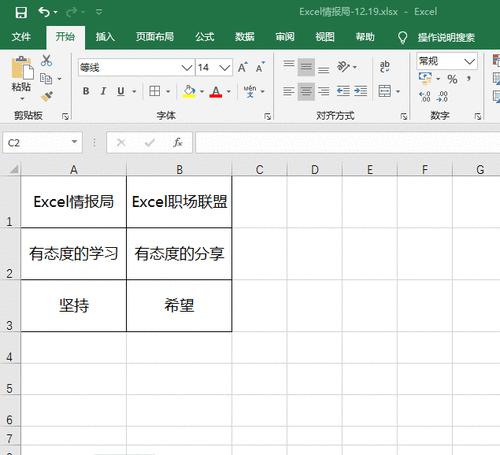Increase the decimal places
The image size is (500, 455).
click(x=425, y=97)
